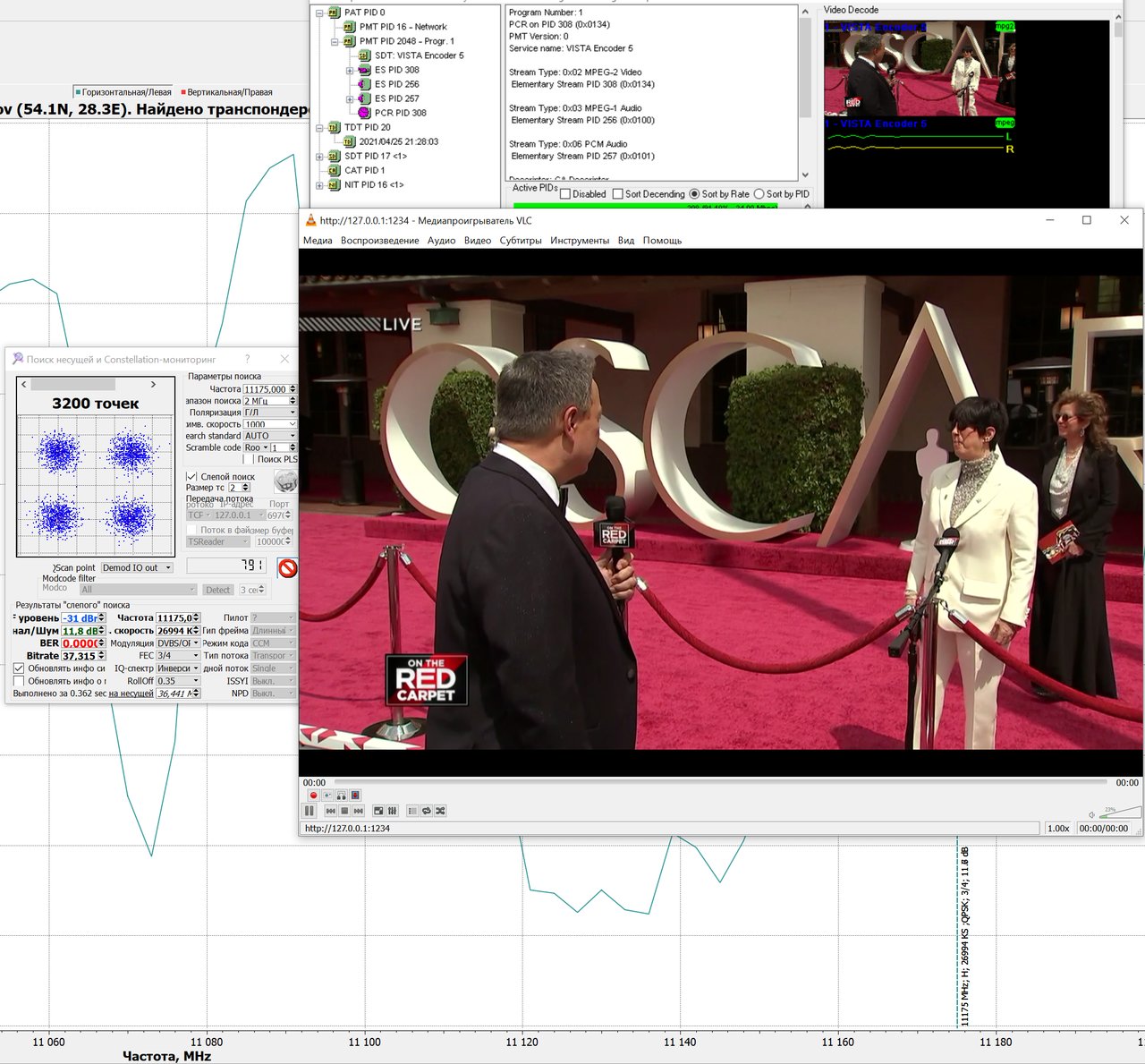
Task: Take a VLC video snapshot
Action: point(327,796)
